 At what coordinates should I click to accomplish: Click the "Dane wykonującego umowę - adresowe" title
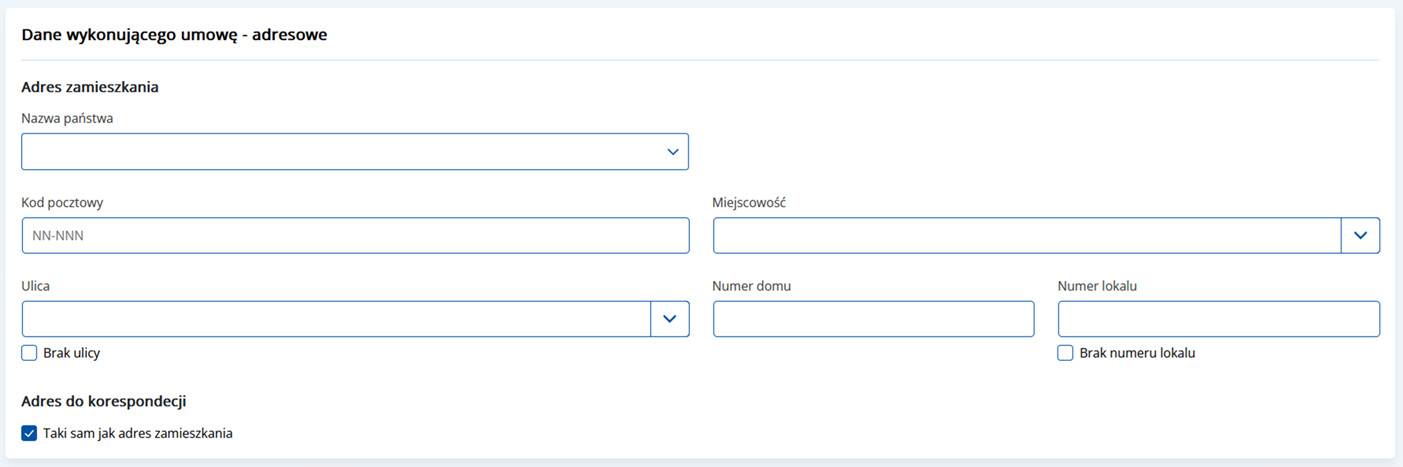tap(175, 35)
